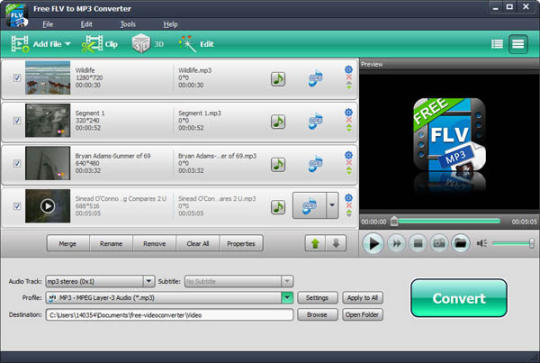This screenshot has width=540, height=363.
Task: Open the 3D settings tool
Action: [x=147, y=44]
